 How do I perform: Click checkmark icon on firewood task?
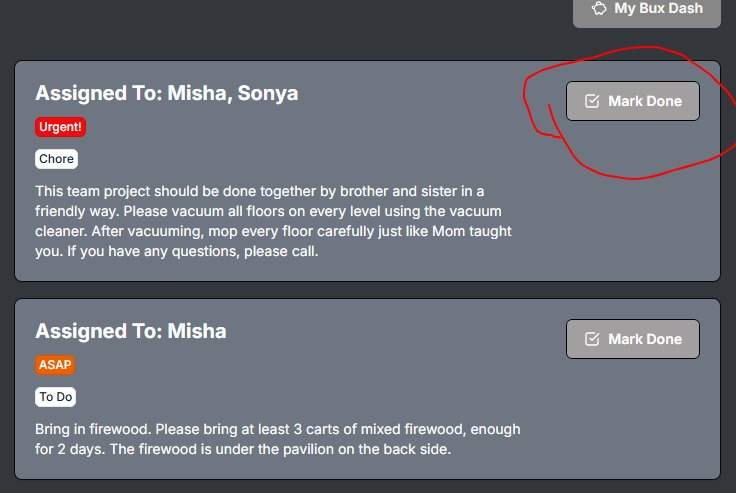592,339
